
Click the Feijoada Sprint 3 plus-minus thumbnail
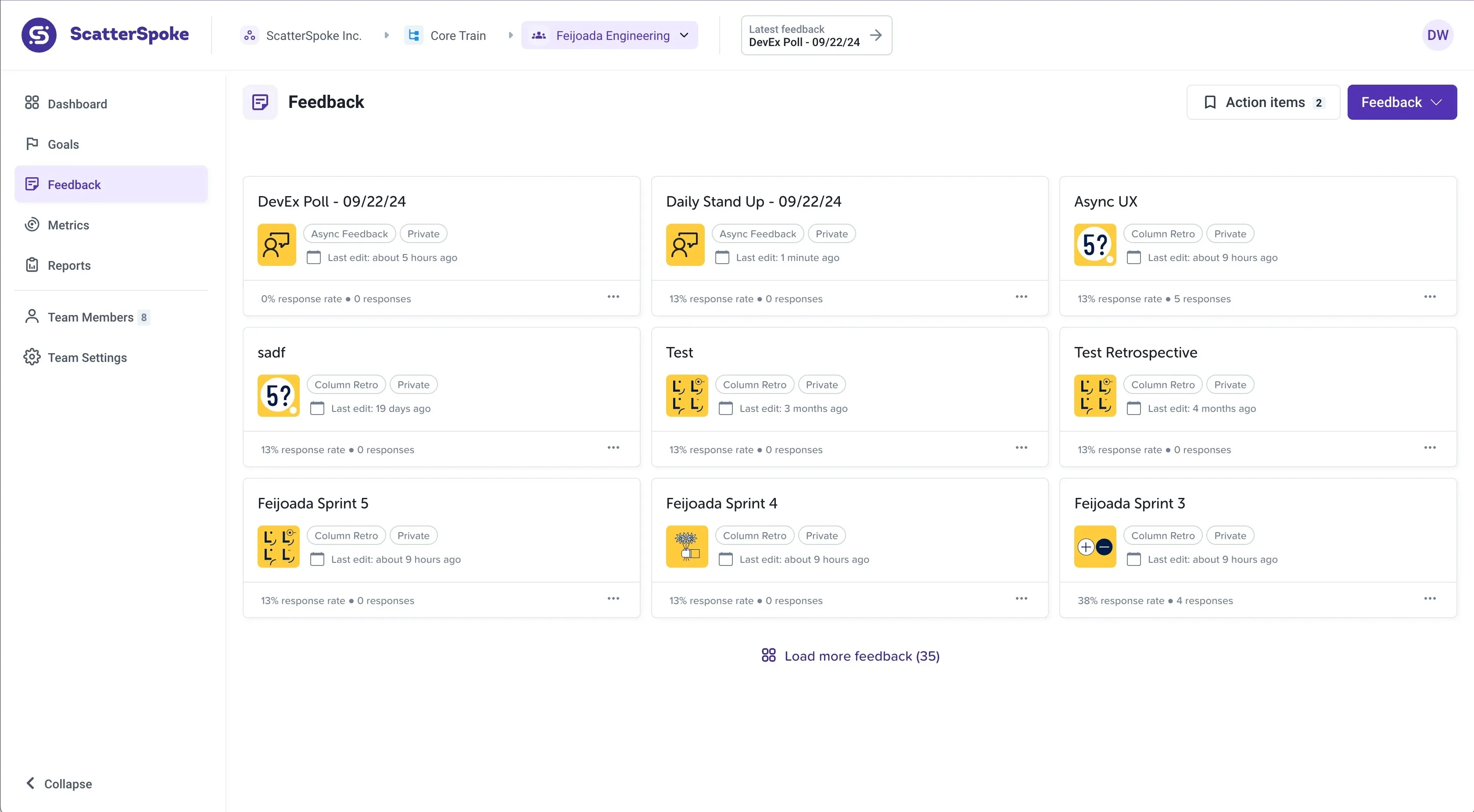pos(1094,547)
